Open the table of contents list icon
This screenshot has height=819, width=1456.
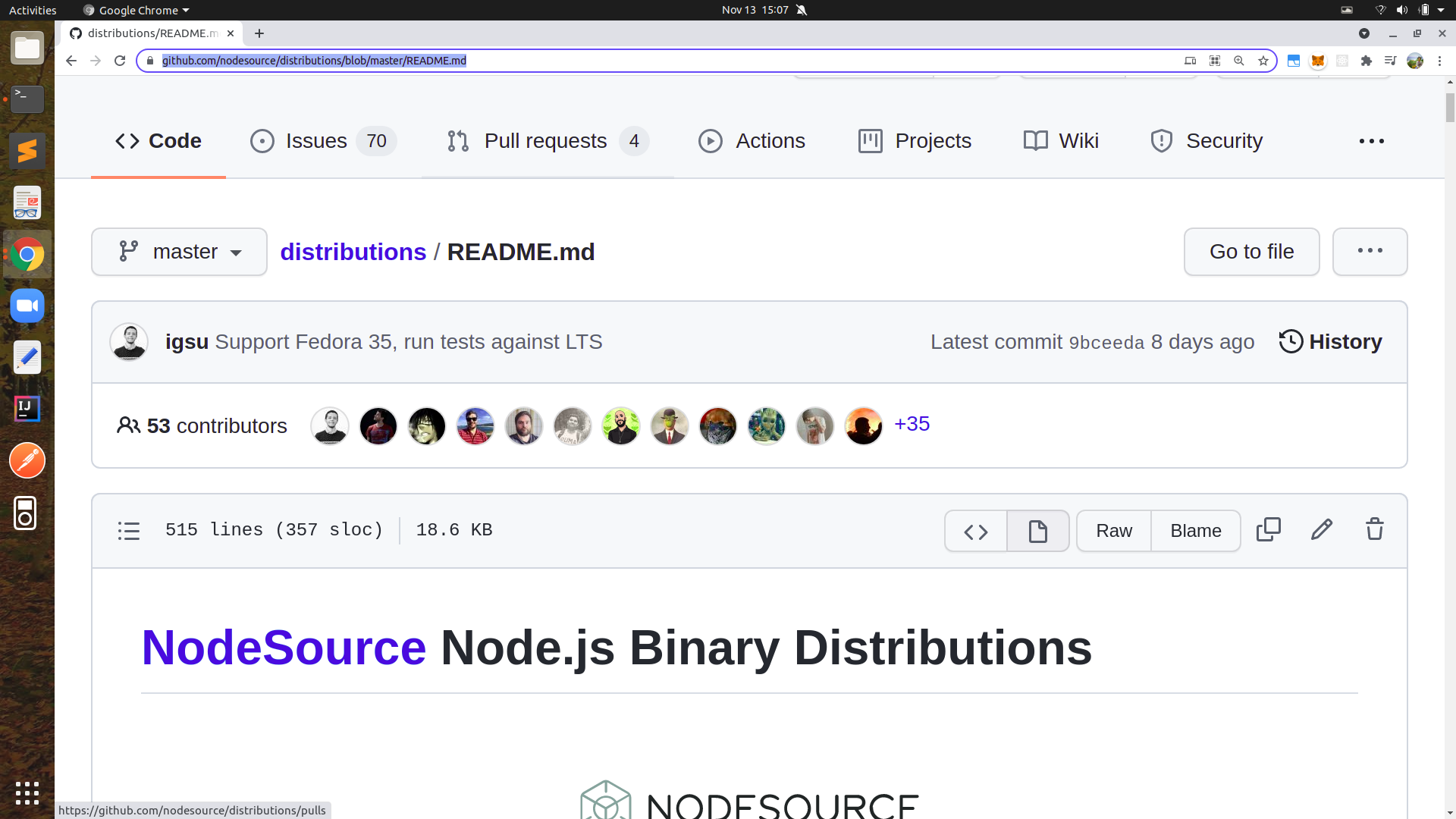[x=129, y=531]
